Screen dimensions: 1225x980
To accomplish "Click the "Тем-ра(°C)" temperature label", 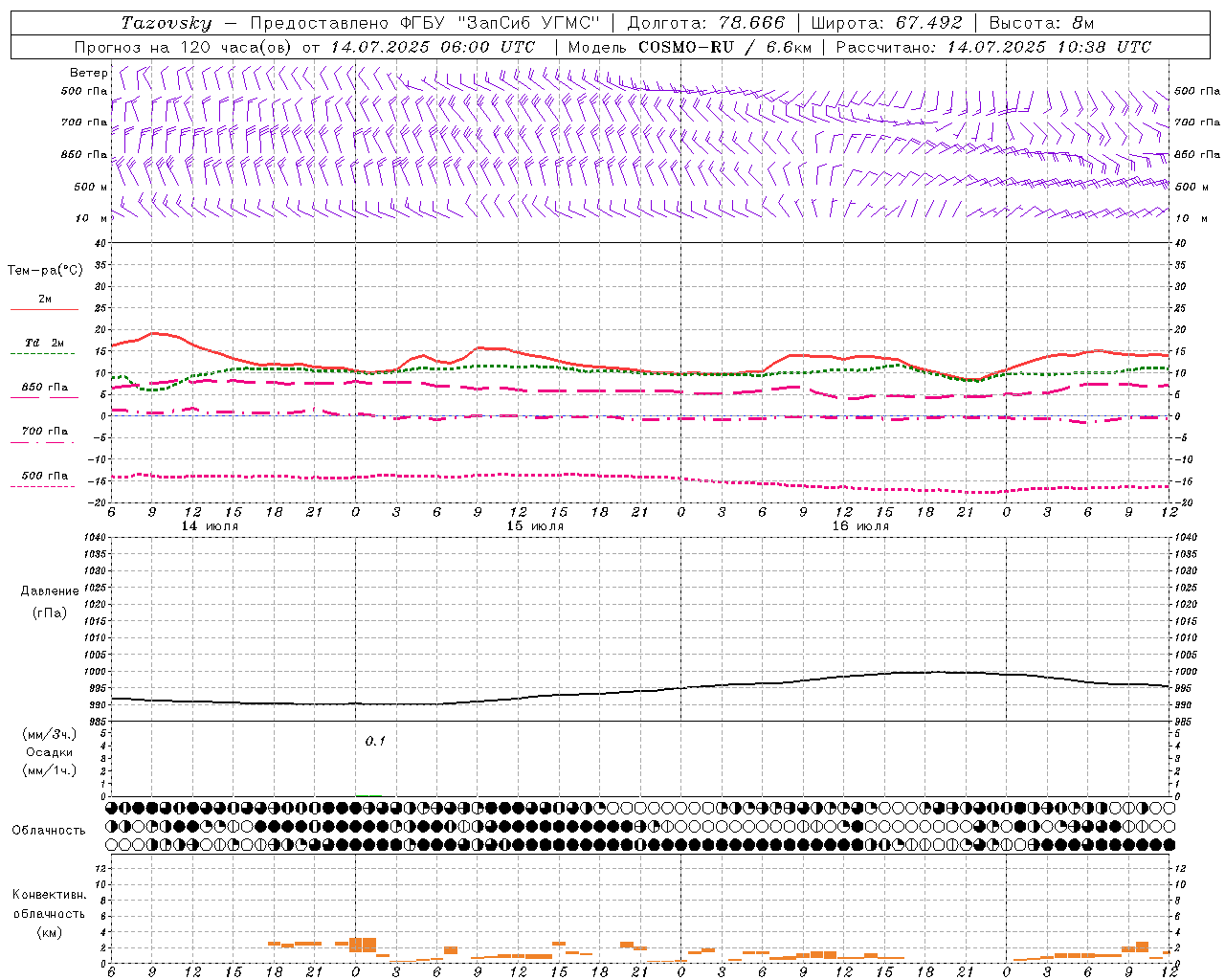I will pos(45,271).
